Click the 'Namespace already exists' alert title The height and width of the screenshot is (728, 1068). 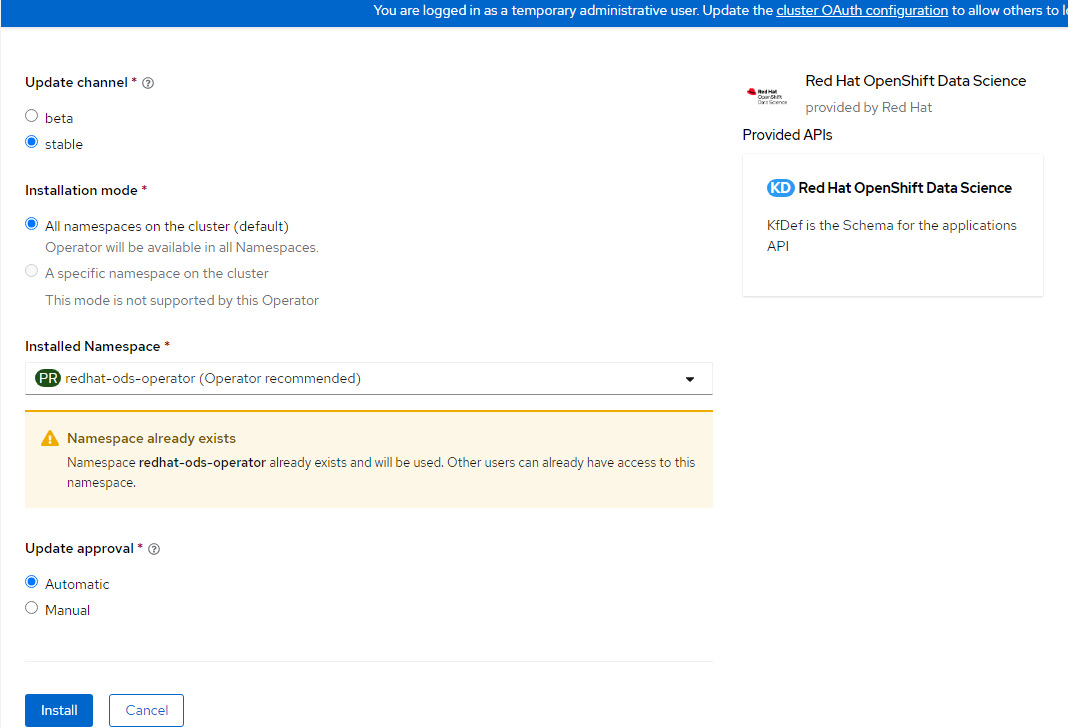click(151, 439)
